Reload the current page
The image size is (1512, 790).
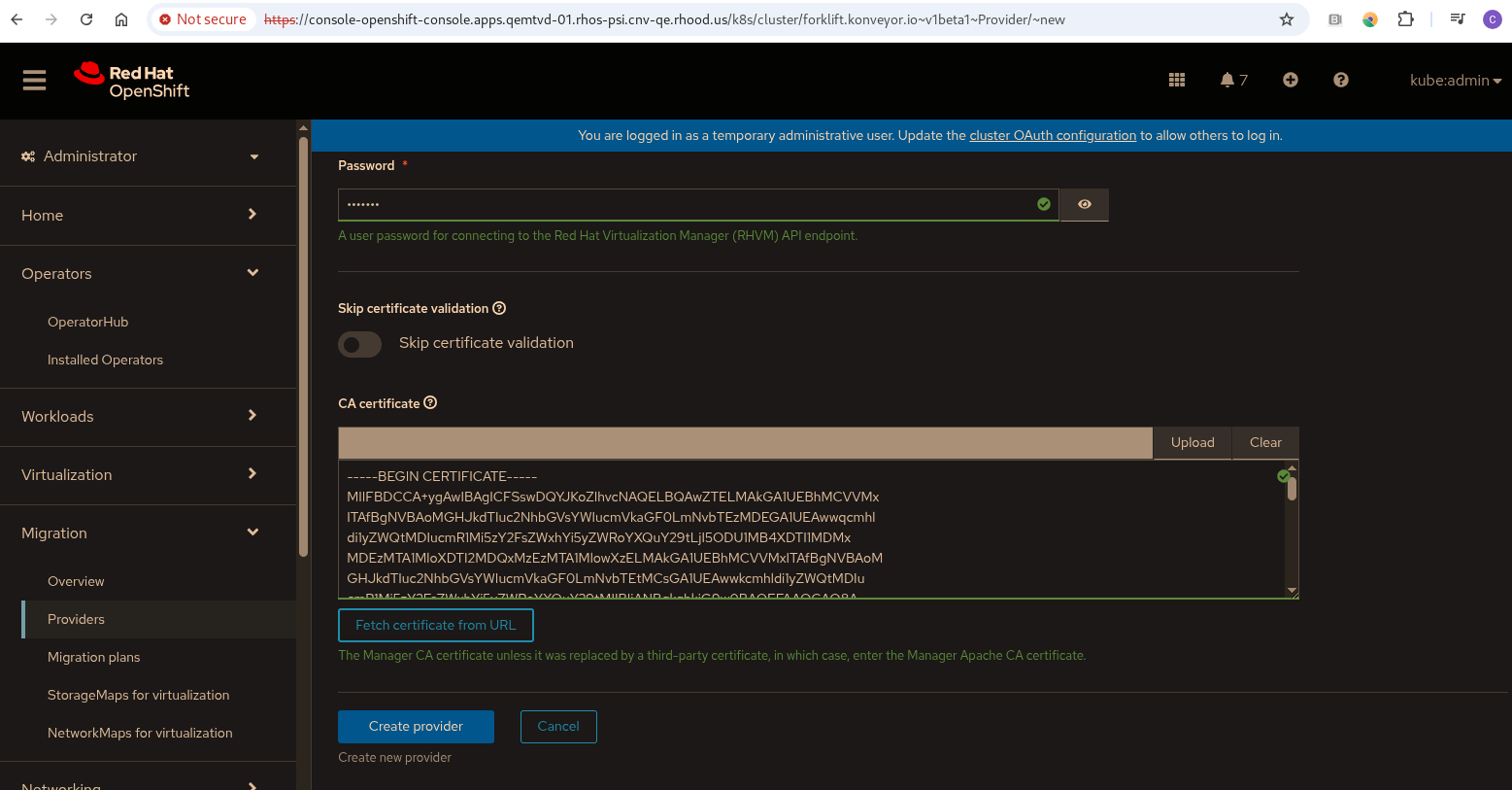[x=86, y=19]
